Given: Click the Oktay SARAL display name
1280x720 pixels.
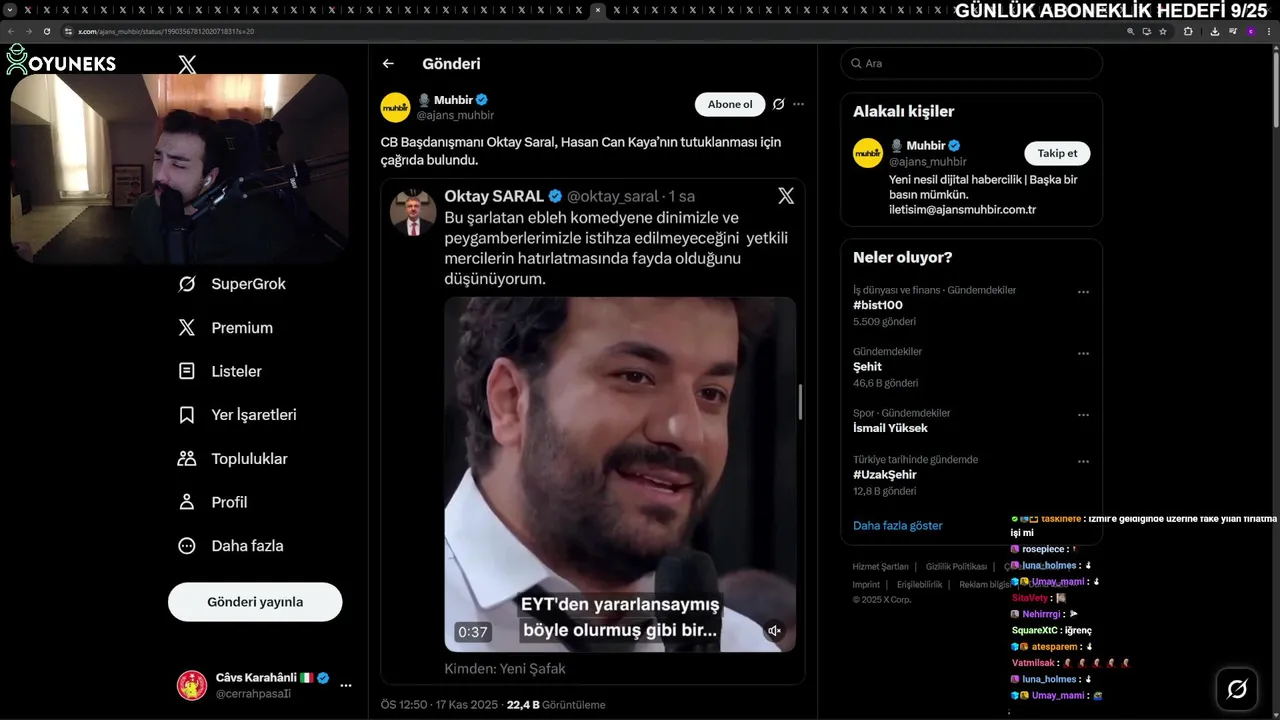Looking at the screenshot, I should [494, 196].
